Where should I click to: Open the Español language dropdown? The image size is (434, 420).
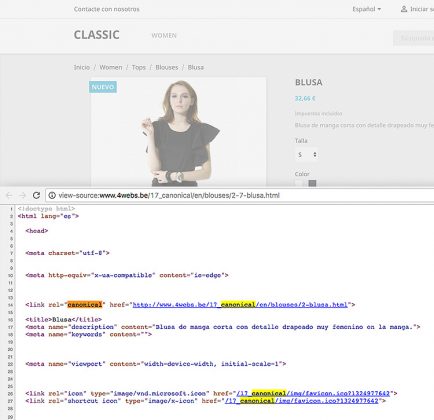367,9
